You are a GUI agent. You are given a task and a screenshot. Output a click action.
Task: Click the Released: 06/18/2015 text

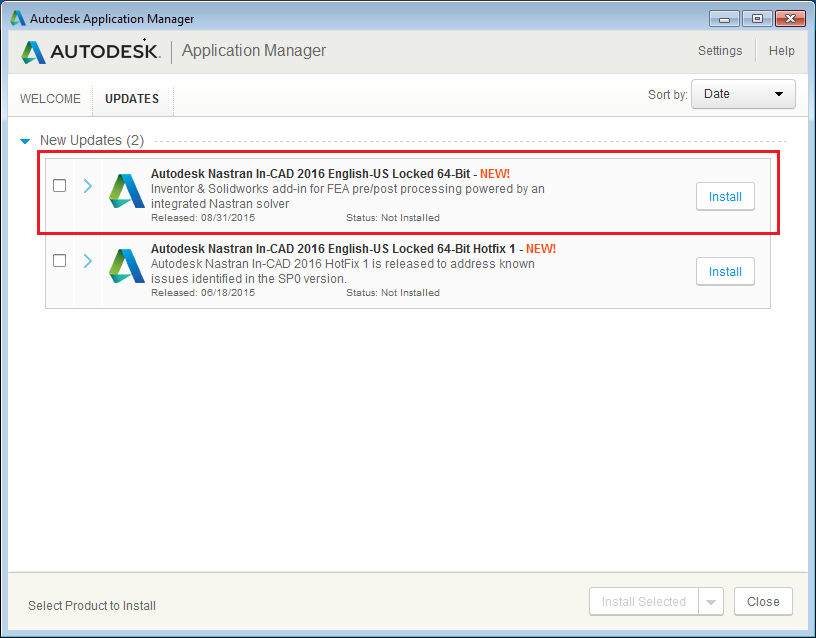coord(203,292)
